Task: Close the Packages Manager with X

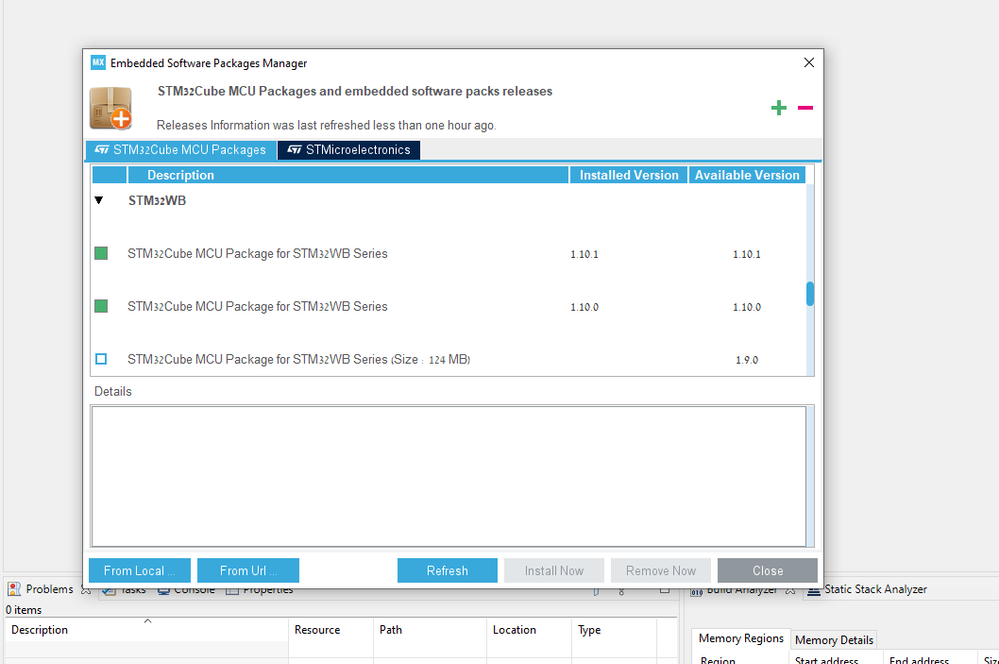Action: tap(809, 62)
